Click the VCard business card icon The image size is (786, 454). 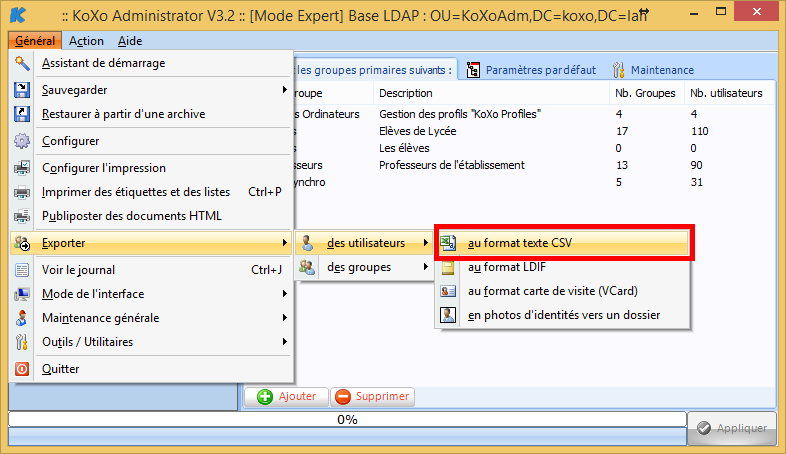point(448,291)
